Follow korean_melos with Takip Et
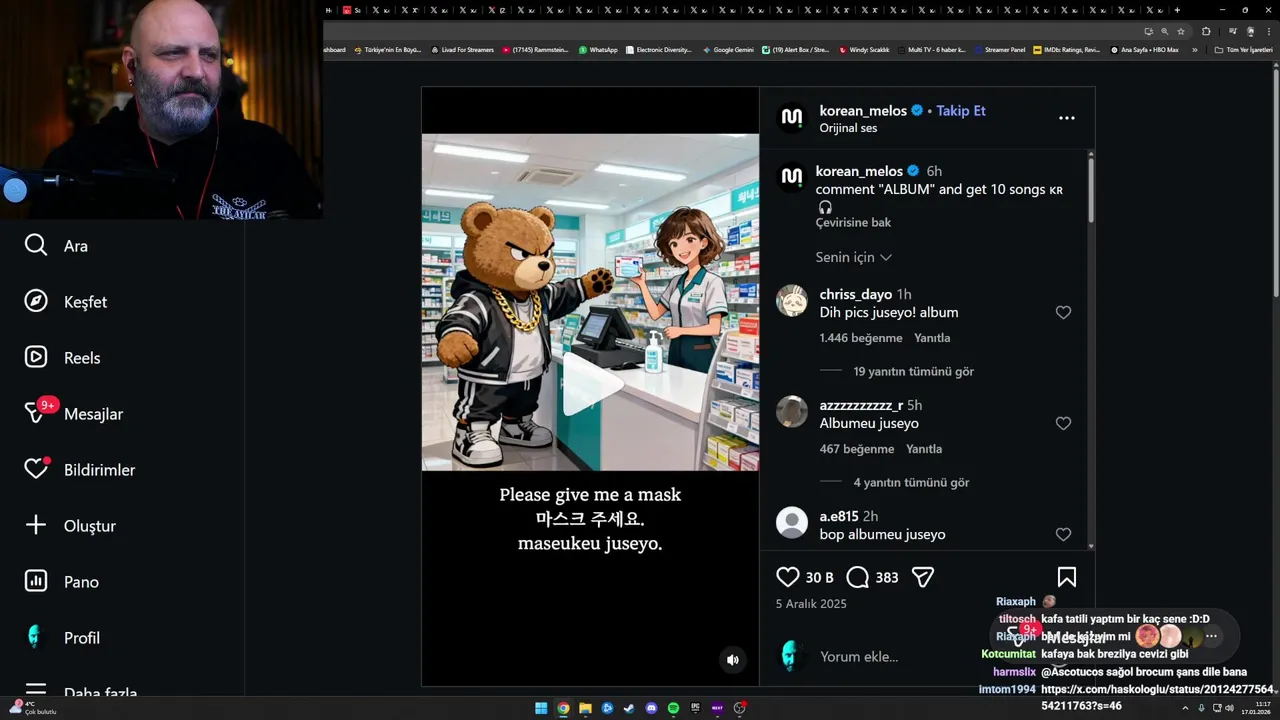The width and height of the screenshot is (1280, 720). click(961, 111)
